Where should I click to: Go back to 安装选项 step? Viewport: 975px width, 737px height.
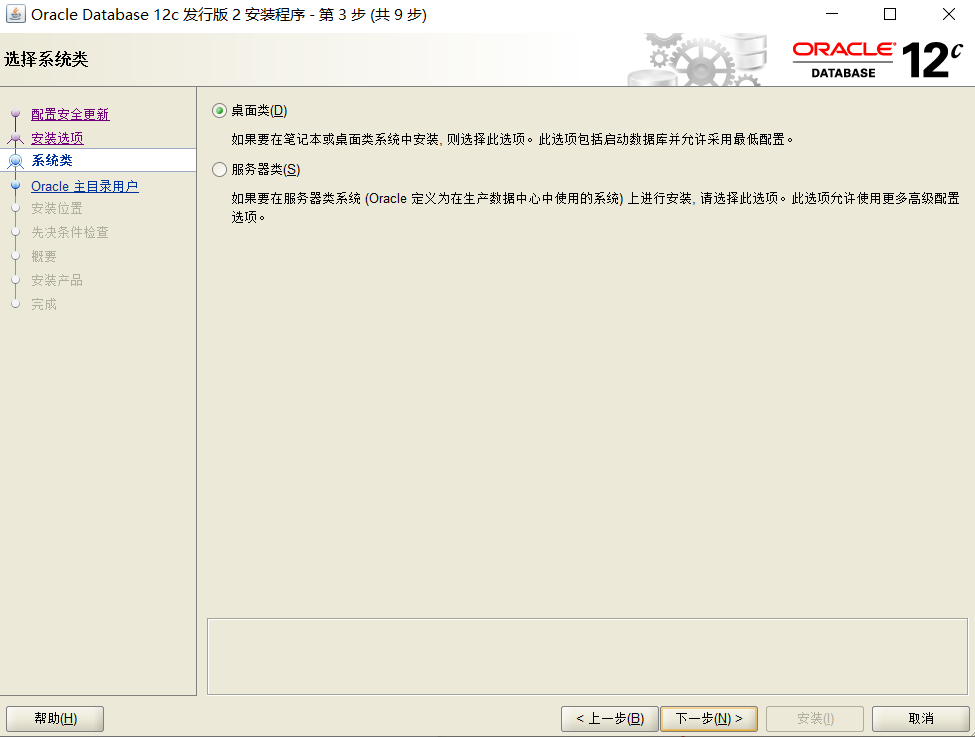click(x=57, y=138)
